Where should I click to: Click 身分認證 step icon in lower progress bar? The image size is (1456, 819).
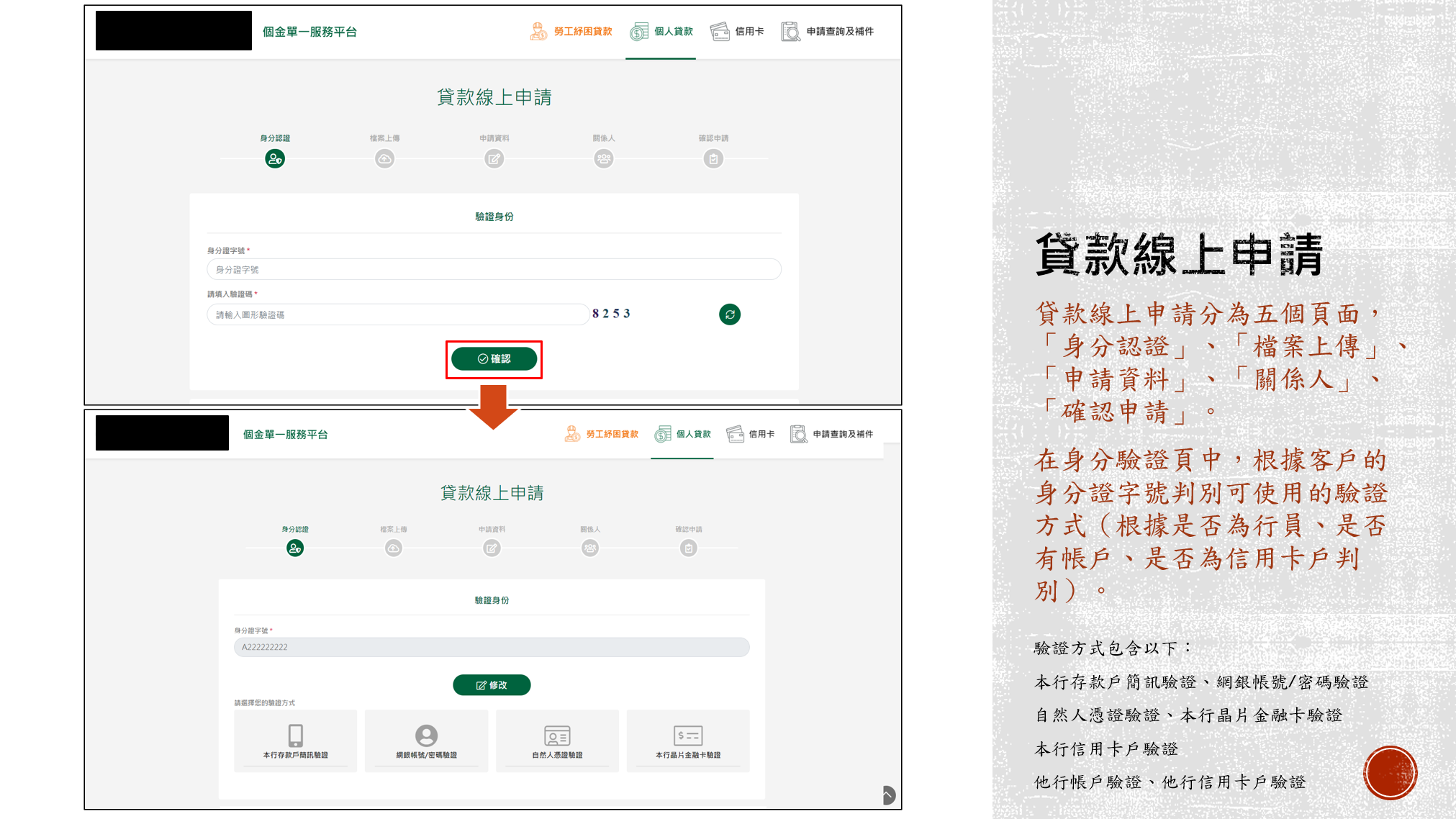295,548
